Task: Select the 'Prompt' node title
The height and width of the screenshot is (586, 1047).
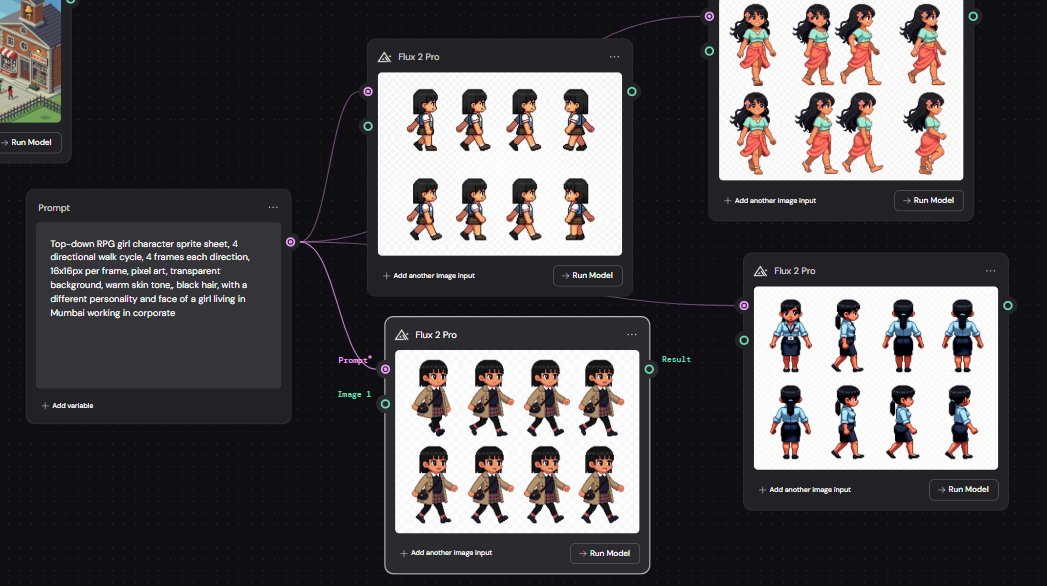Action: click(54, 208)
